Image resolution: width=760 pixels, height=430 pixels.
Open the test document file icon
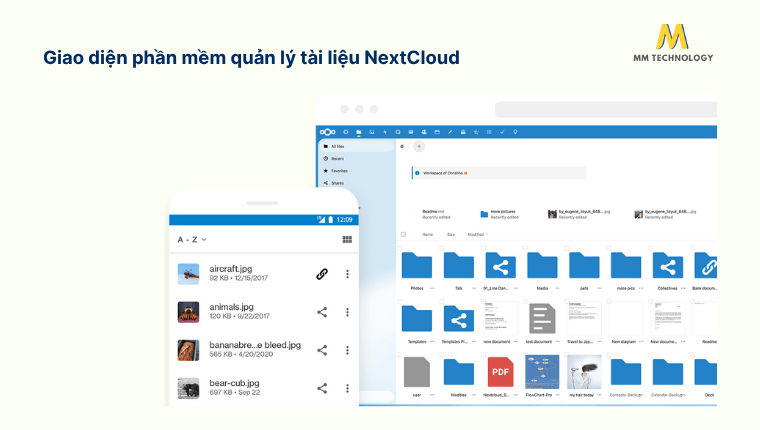point(542,319)
